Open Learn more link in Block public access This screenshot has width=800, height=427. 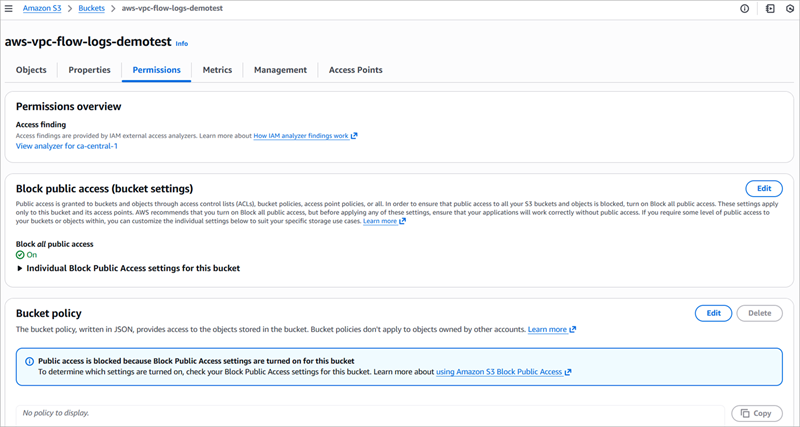click(384, 221)
